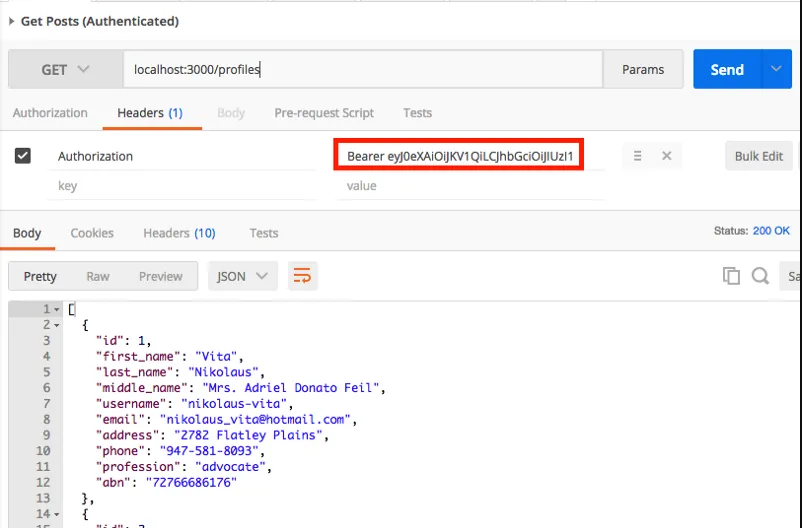Open response search magnifier icon
Viewport: 802px width, 528px height.
click(x=760, y=276)
